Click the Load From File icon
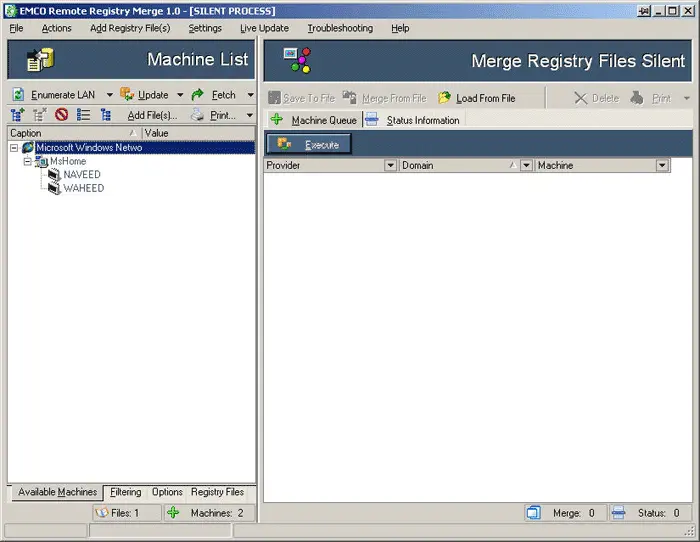700x542 pixels. pos(445,98)
